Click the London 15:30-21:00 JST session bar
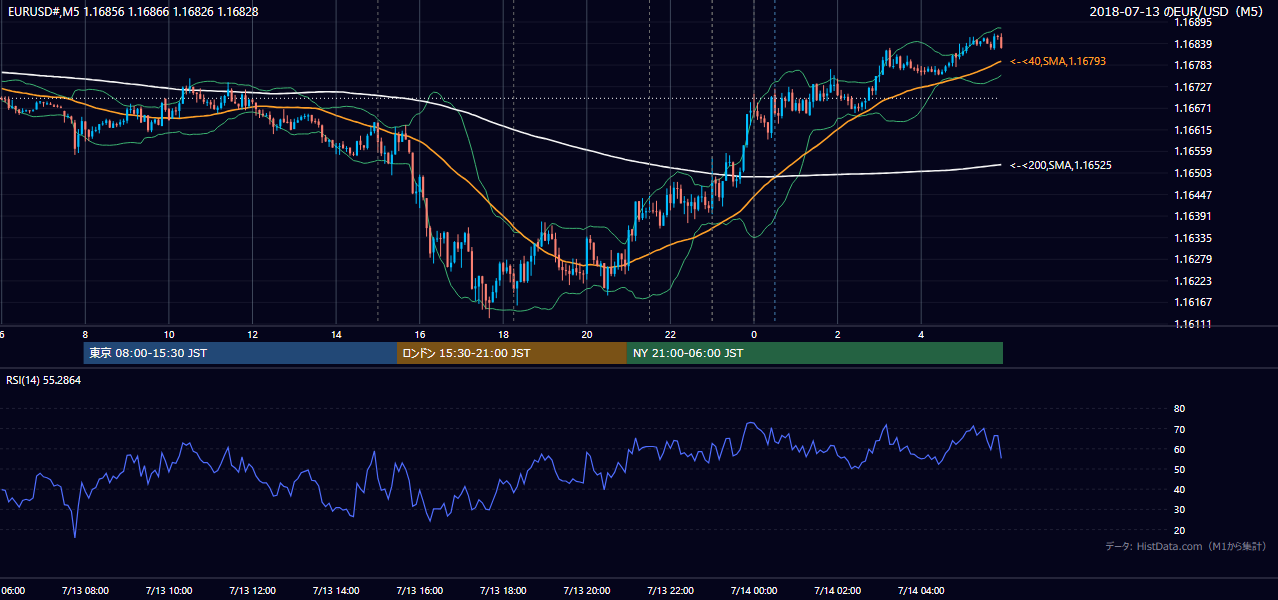Image resolution: width=1278 pixels, height=600 pixels. pos(512,353)
